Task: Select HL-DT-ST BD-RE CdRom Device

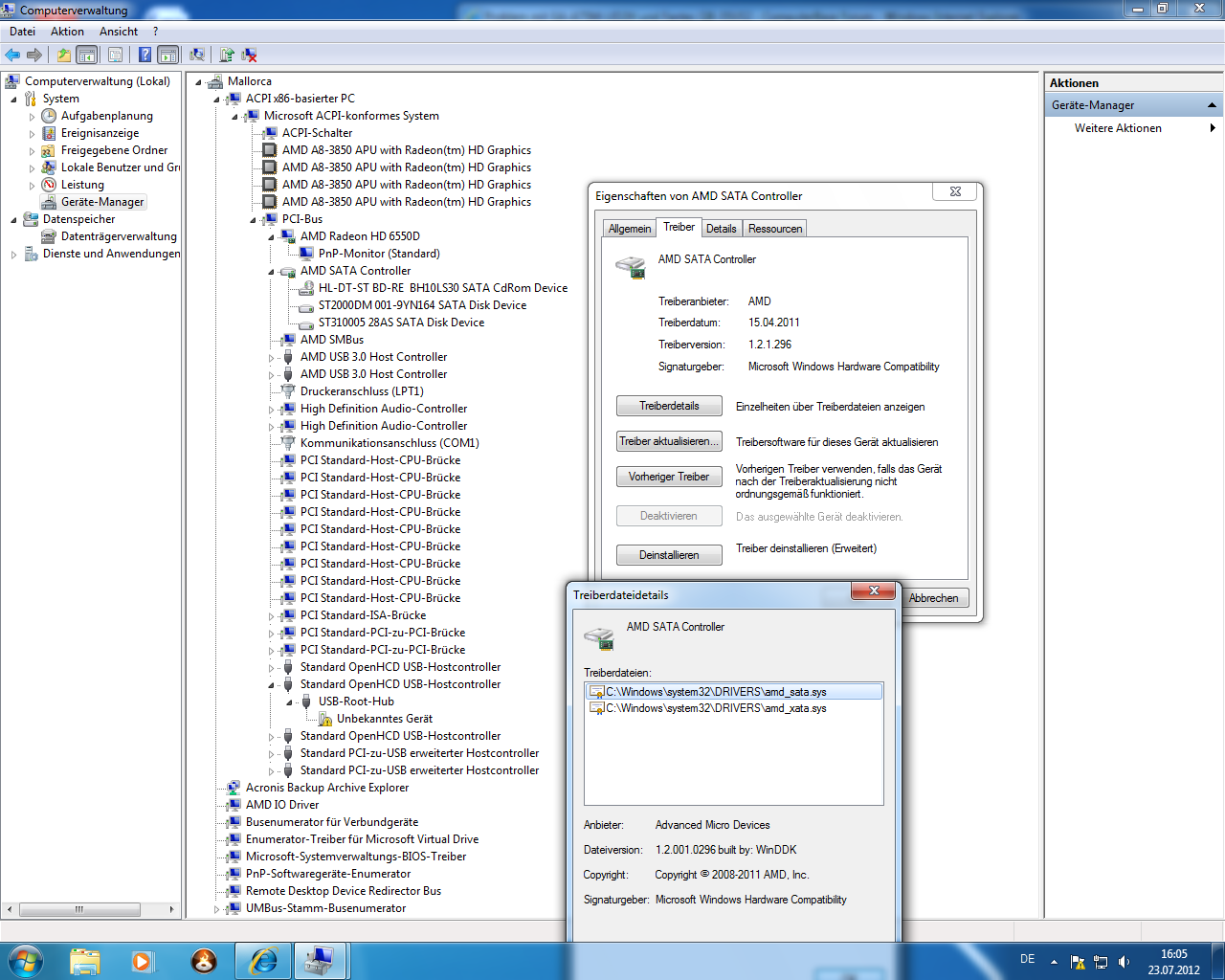Action: (x=443, y=288)
